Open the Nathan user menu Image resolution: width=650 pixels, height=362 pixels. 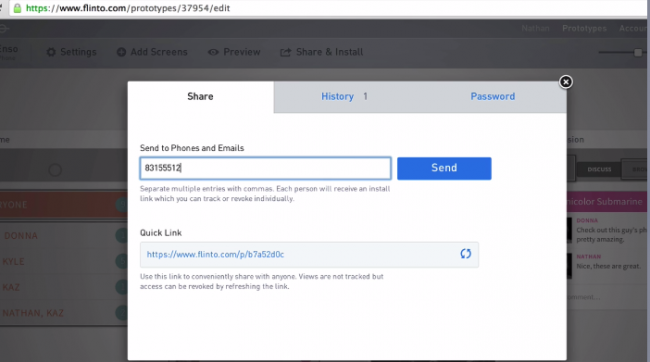pyautogui.click(x=536, y=28)
